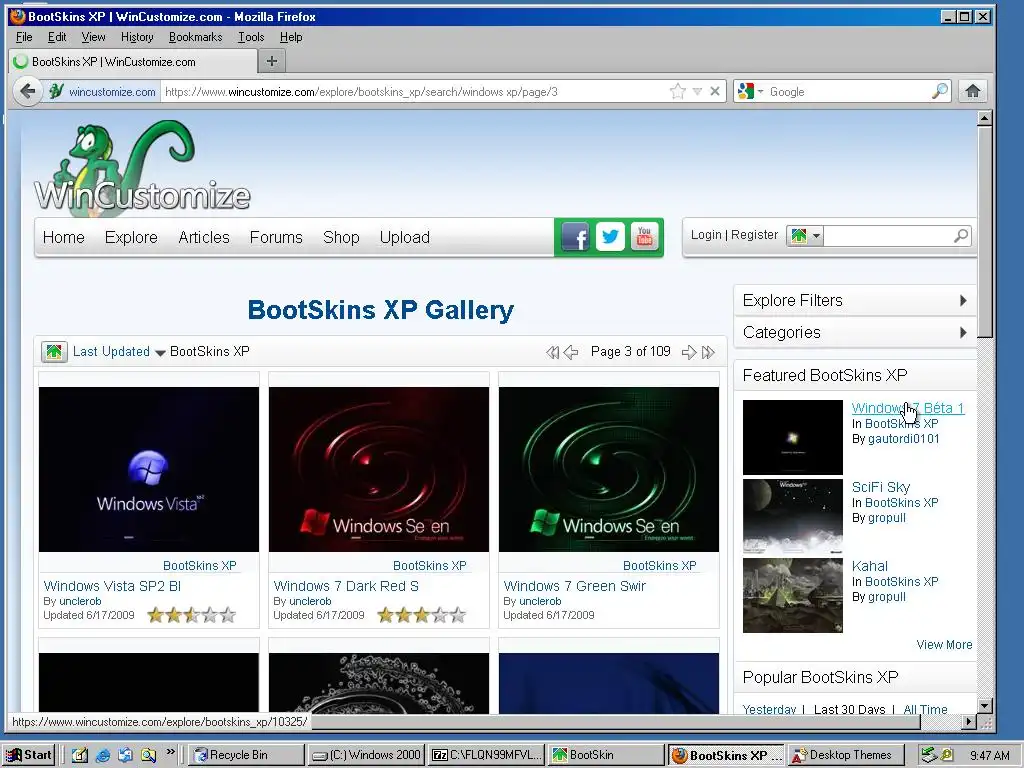This screenshot has height=768, width=1024.
Task: Open the Bookmarks menu
Action: click(195, 37)
